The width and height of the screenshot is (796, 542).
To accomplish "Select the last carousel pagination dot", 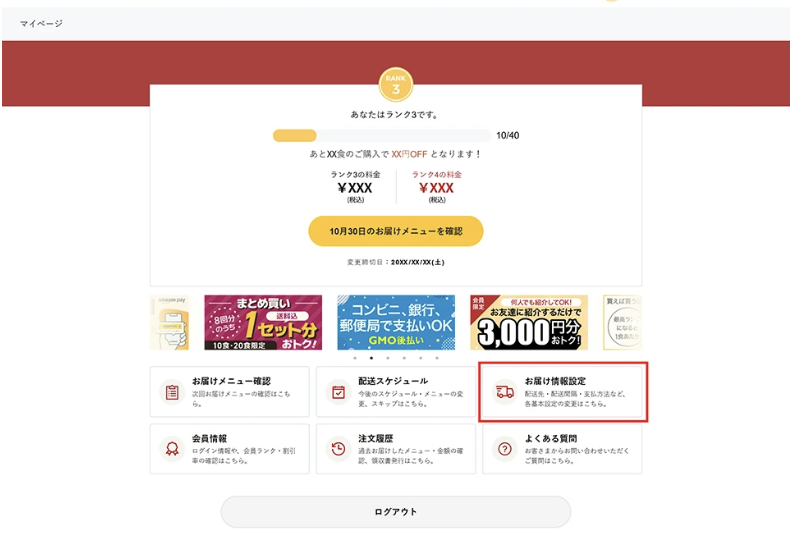I will pos(437,358).
